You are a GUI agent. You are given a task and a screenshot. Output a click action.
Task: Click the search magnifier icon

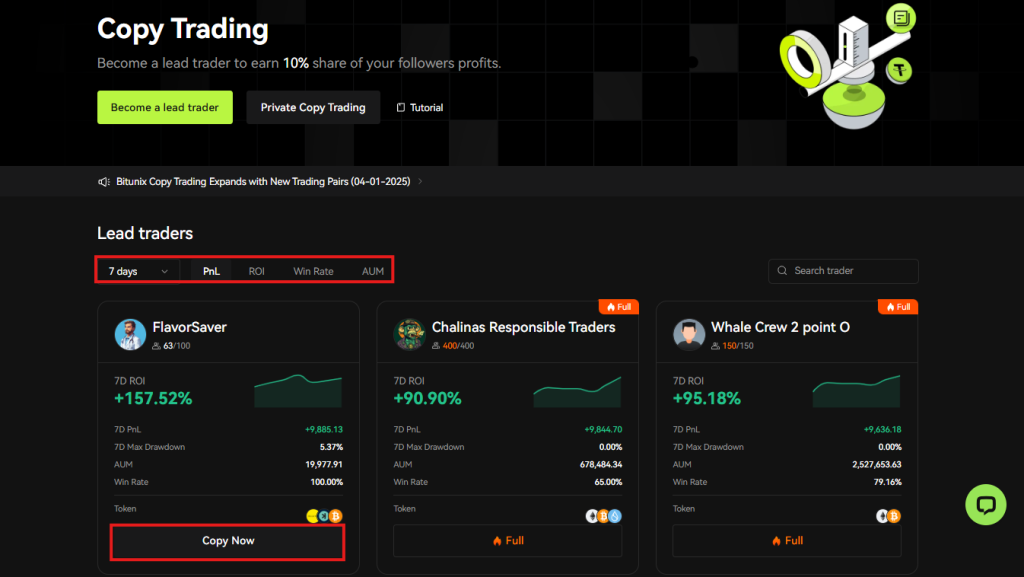[x=782, y=271]
